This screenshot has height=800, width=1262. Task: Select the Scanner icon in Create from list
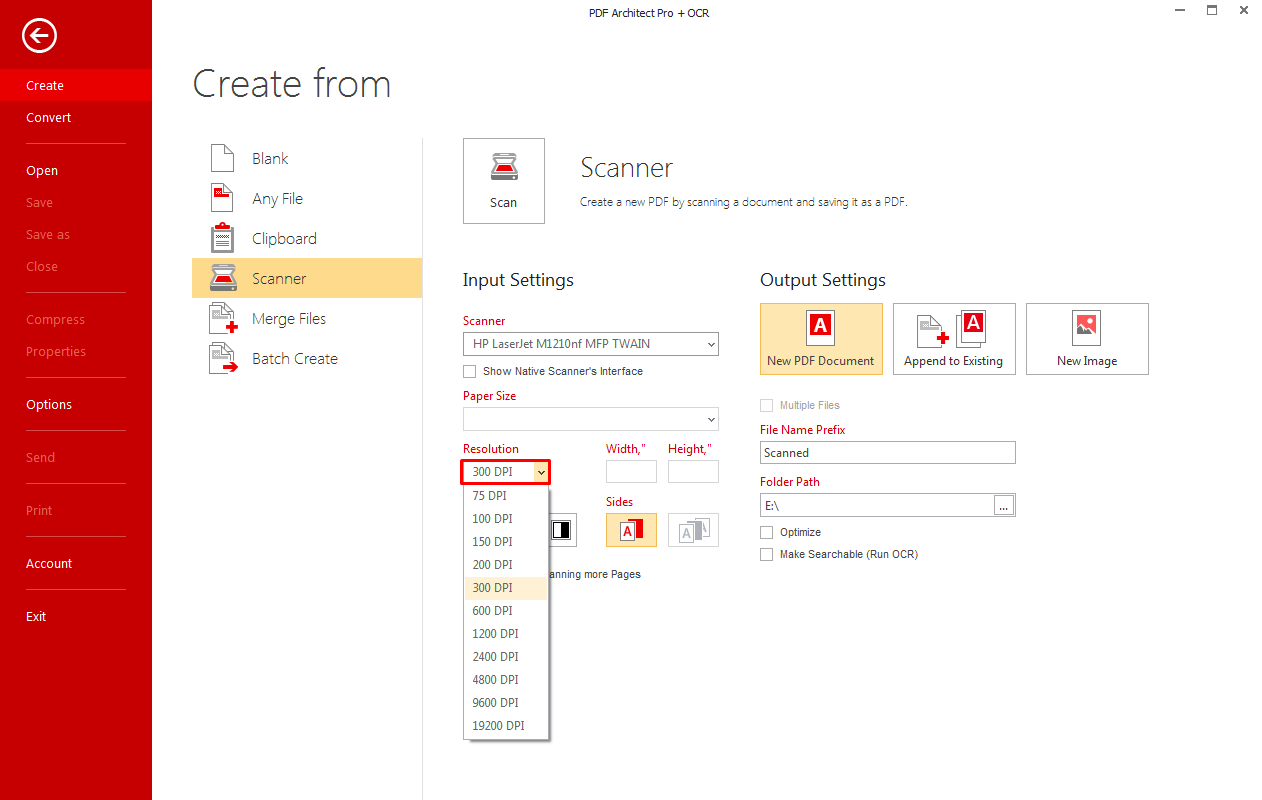[x=222, y=278]
